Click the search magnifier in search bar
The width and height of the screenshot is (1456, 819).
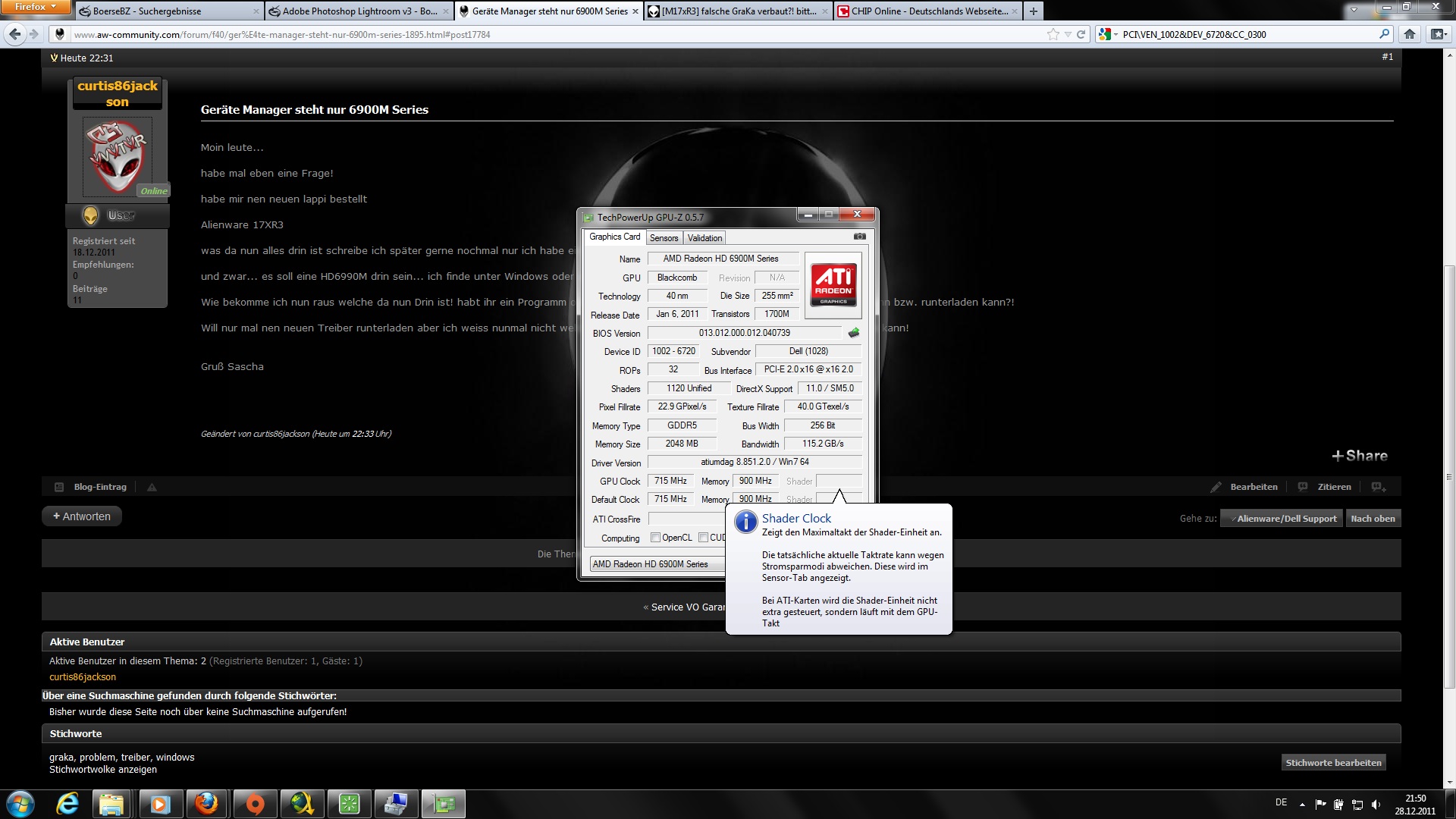[1384, 34]
